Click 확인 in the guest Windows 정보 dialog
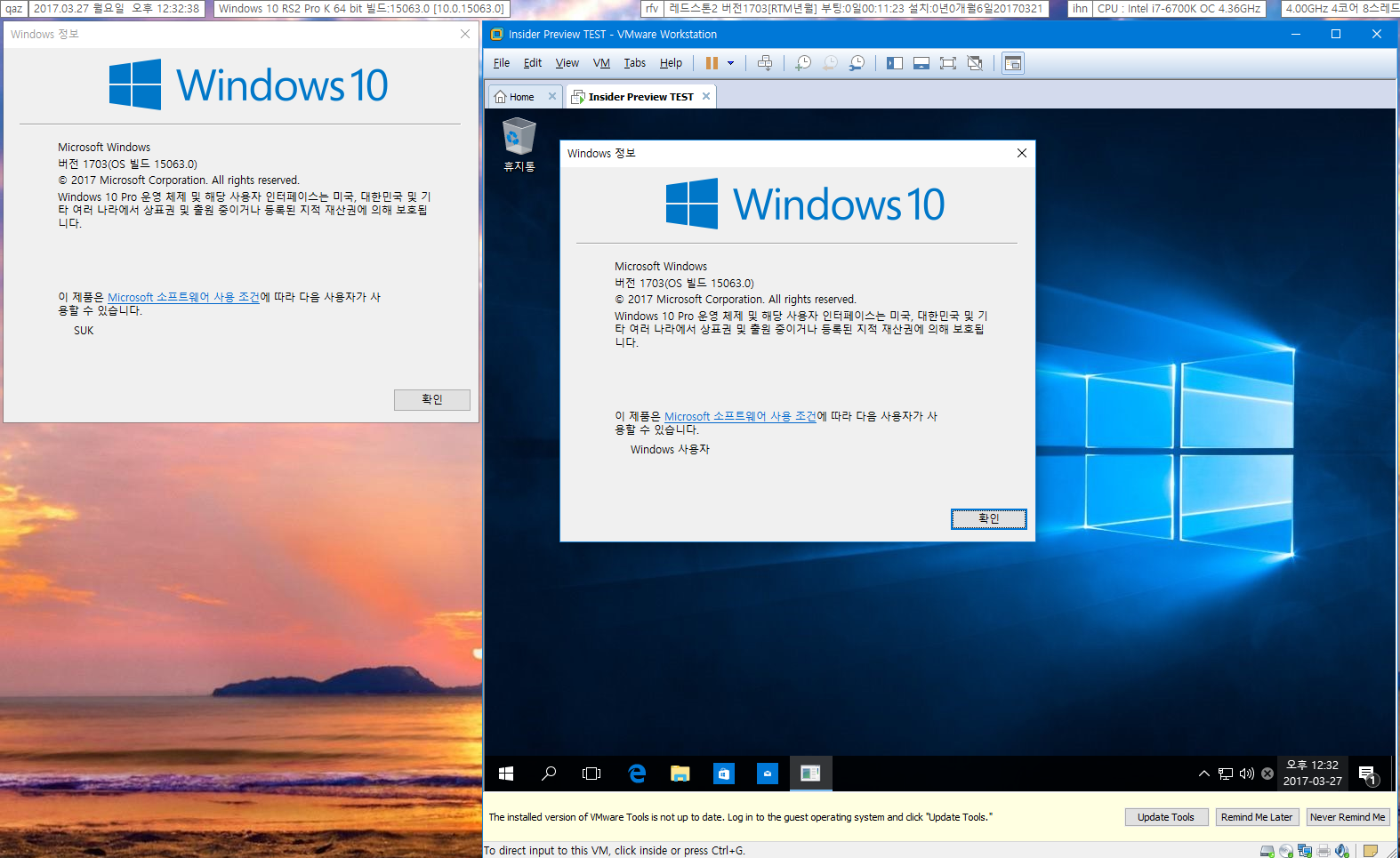The image size is (1400, 858). coord(989,518)
